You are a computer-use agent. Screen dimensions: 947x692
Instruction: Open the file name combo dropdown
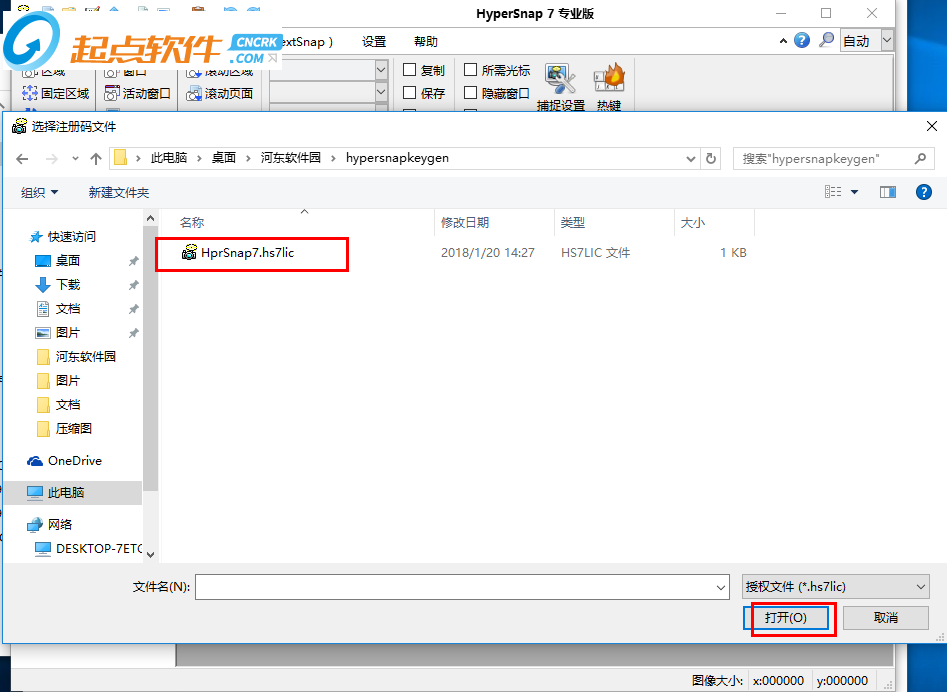pyautogui.click(x=721, y=587)
